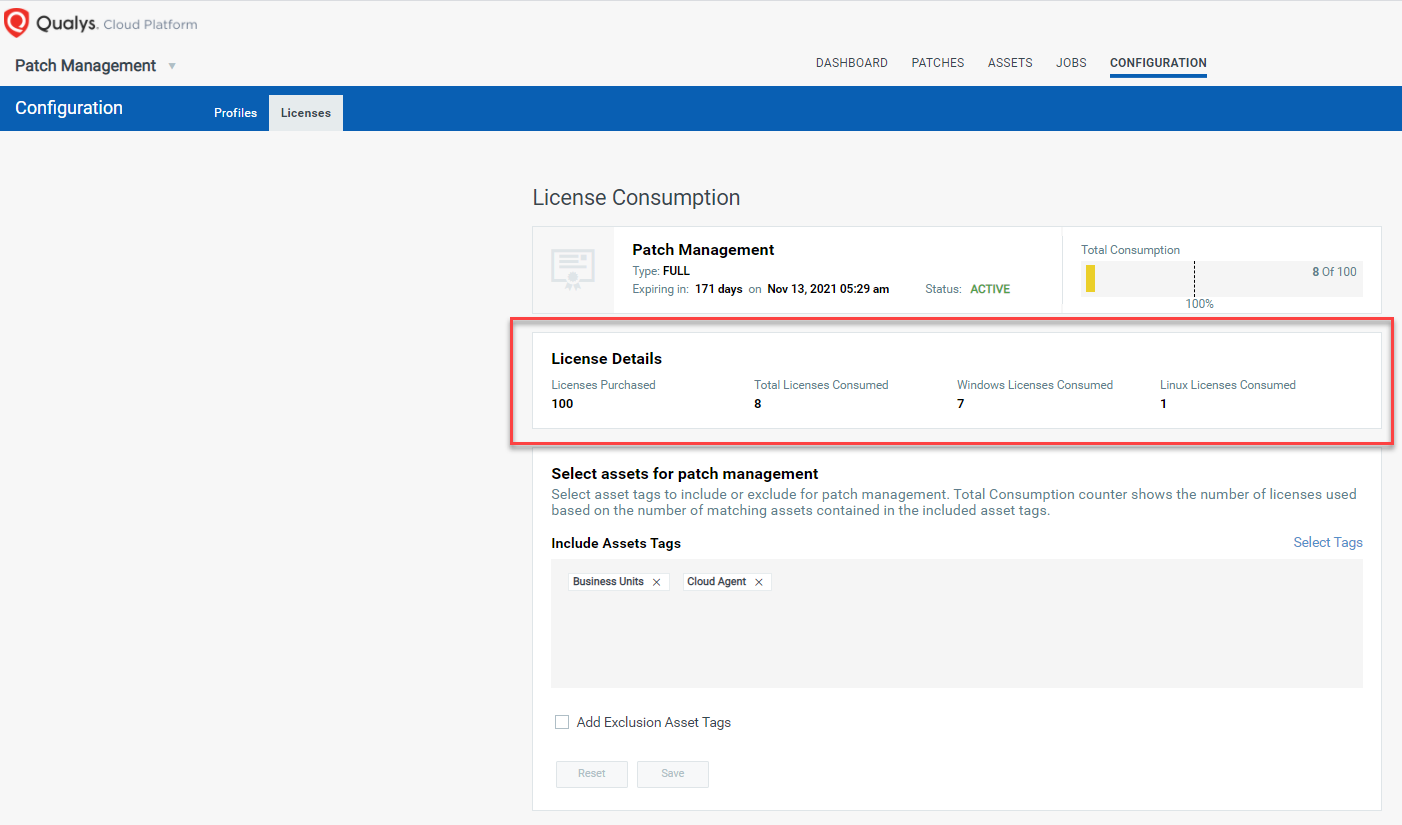Click the Cloud Agent tag label
This screenshot has width=1402, height=825.
click(717, 582)
